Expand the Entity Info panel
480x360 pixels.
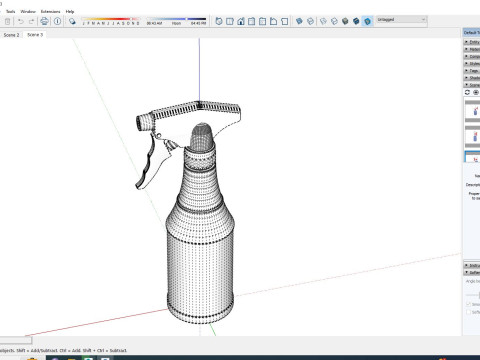(472, 42)
